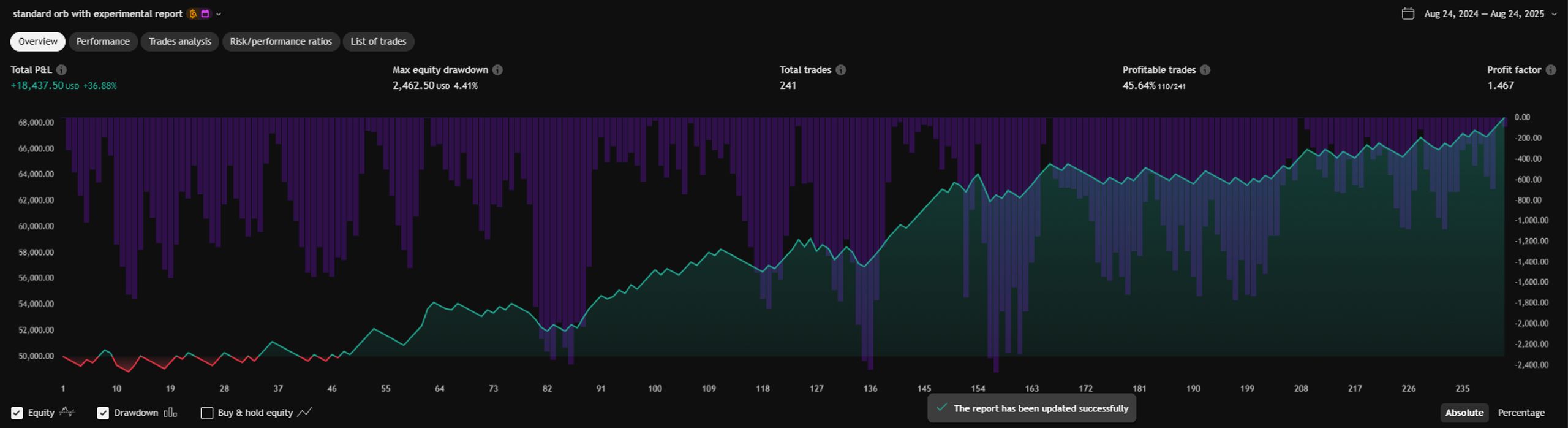Click the calendar icon before the date range
The width and height of the screenshot is (1568, 428).
pyautogui.click(x=1408, y=13)
